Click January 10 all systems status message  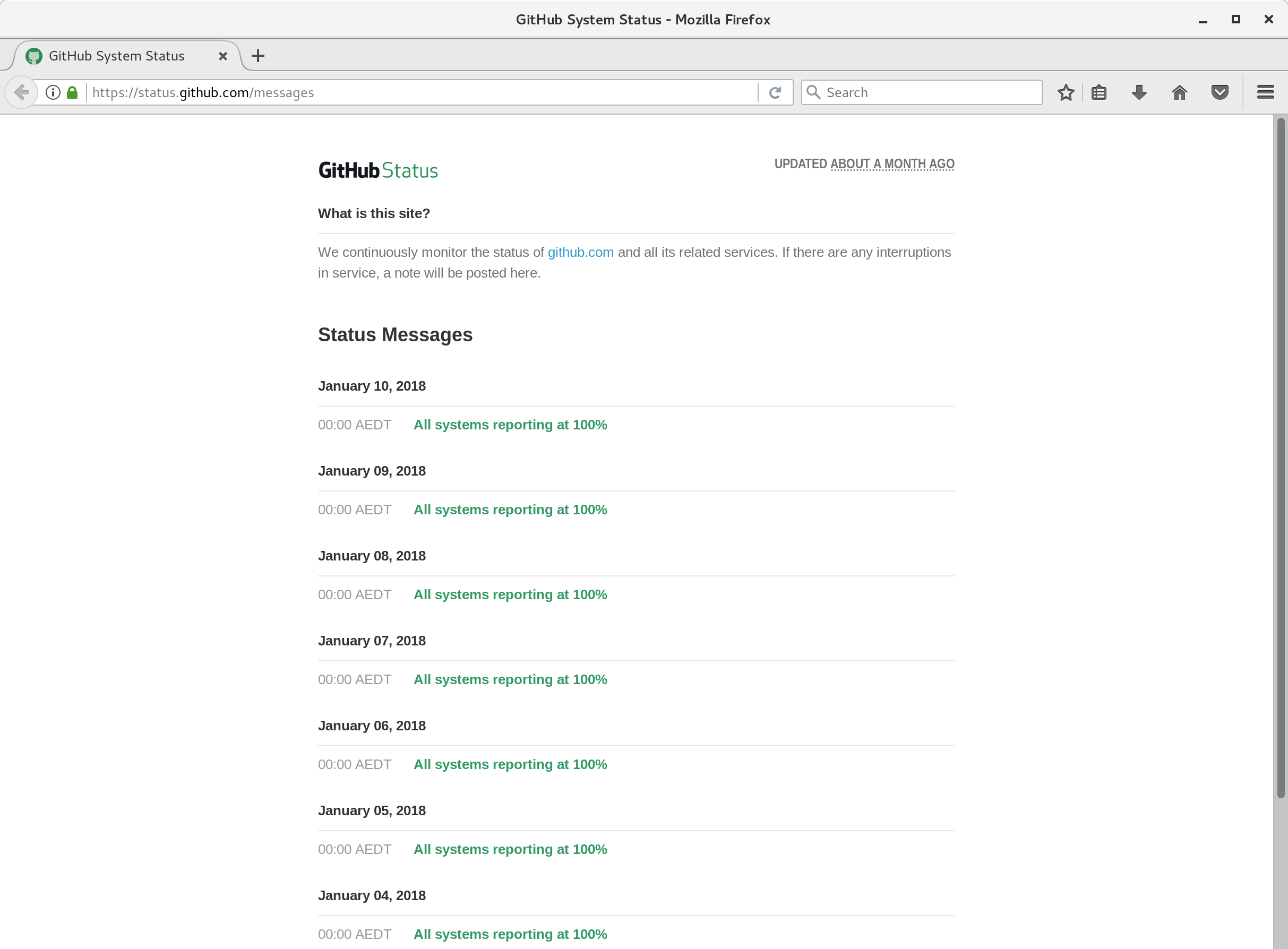tap(510, 425)
